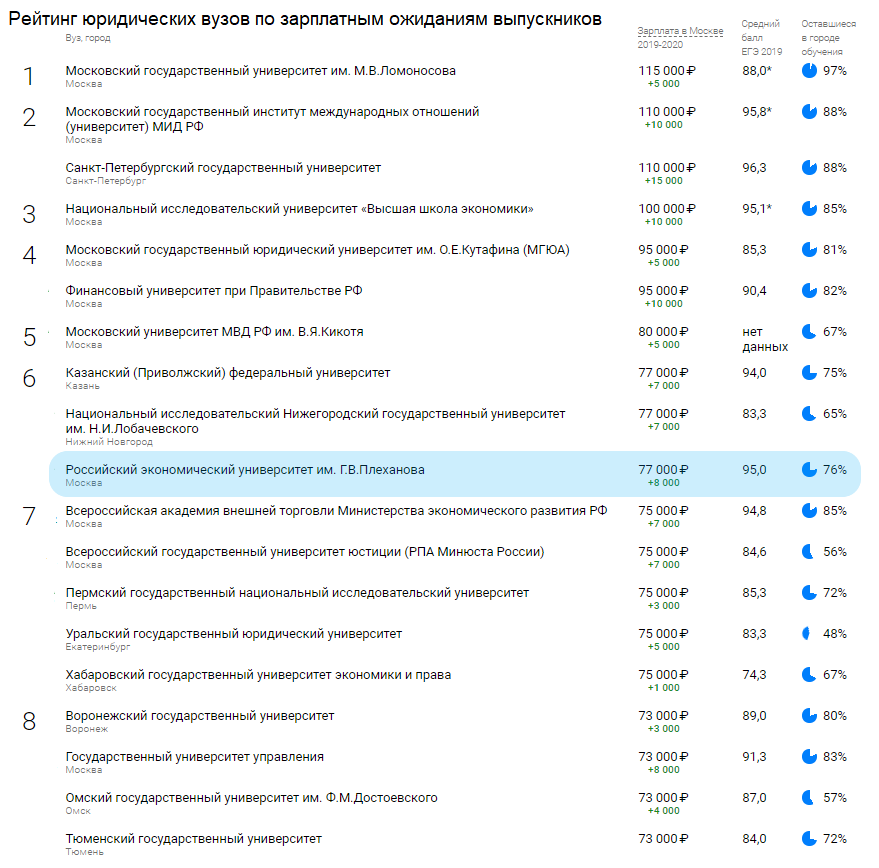
Task: Open Высшая школа экономики entry
Action: 299,209
